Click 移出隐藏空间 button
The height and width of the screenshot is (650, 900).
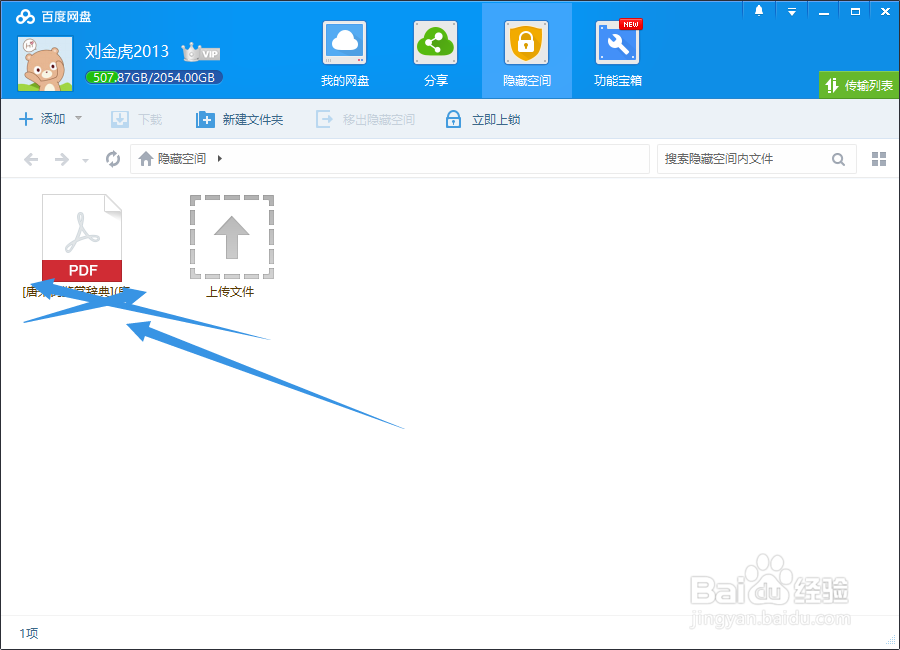coord(365,119)
